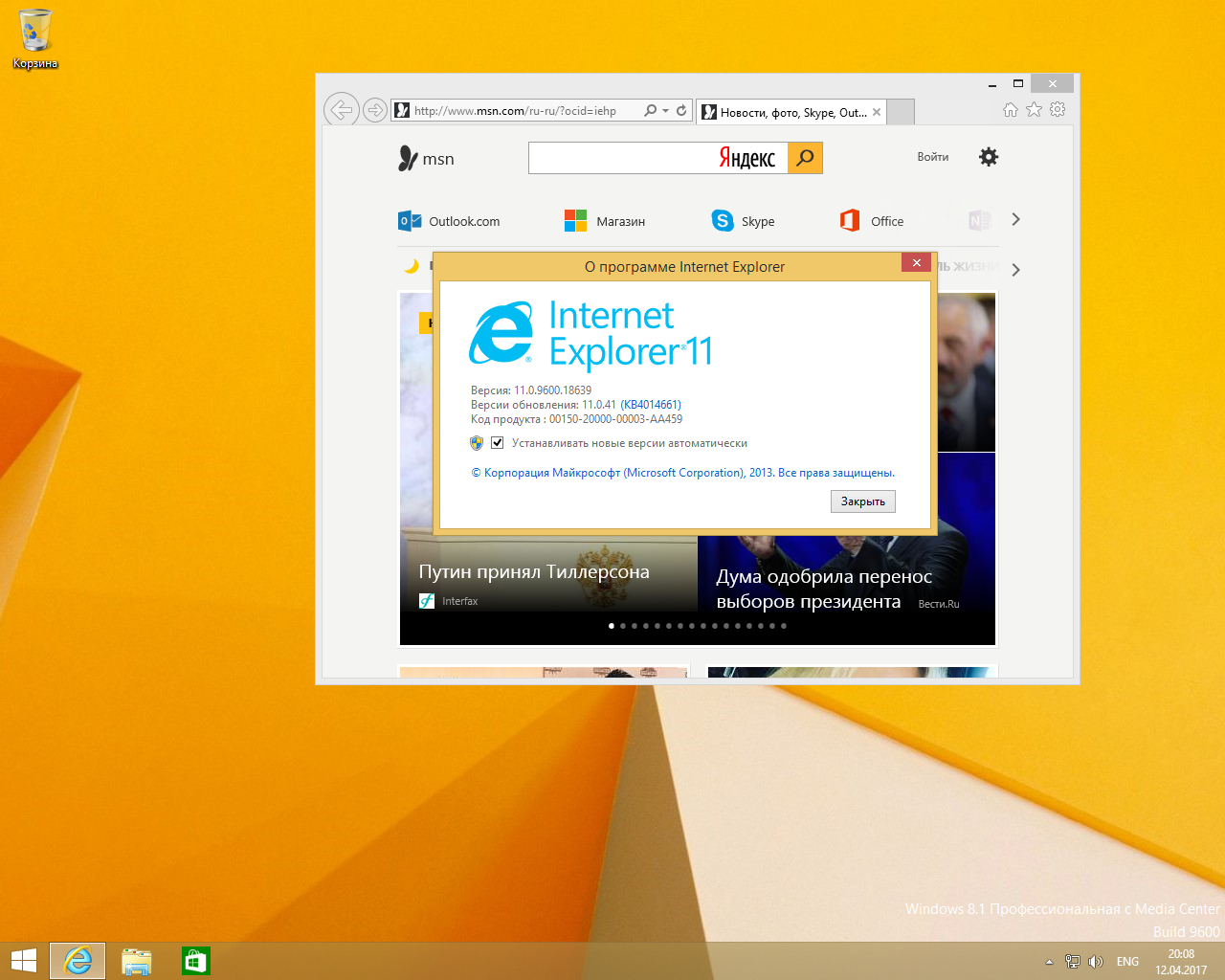Click Internet Explorer on the taskbar

[x=78, y=961]
